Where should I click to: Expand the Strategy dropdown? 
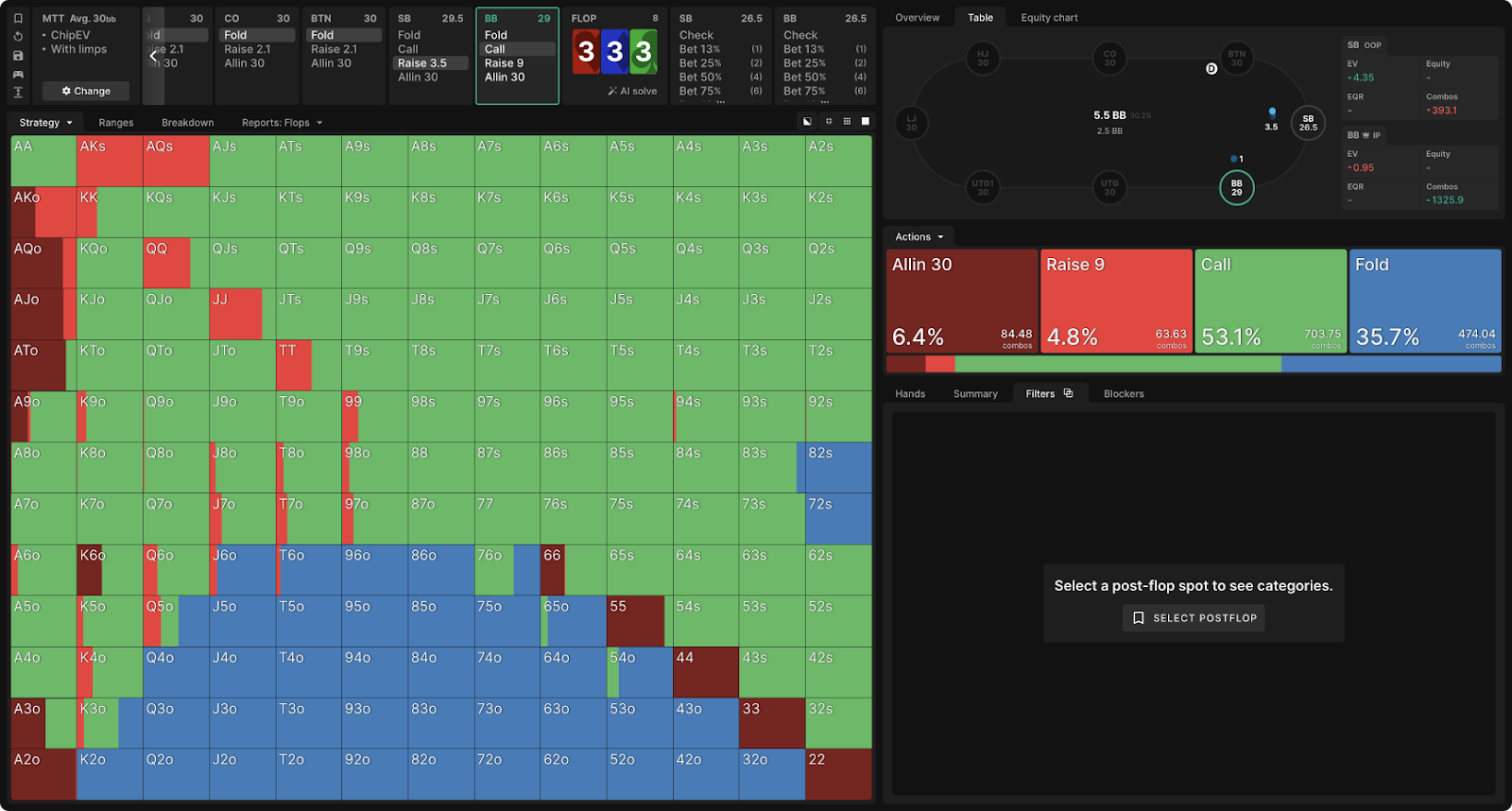pyautogui.click(x=45, y=123)
